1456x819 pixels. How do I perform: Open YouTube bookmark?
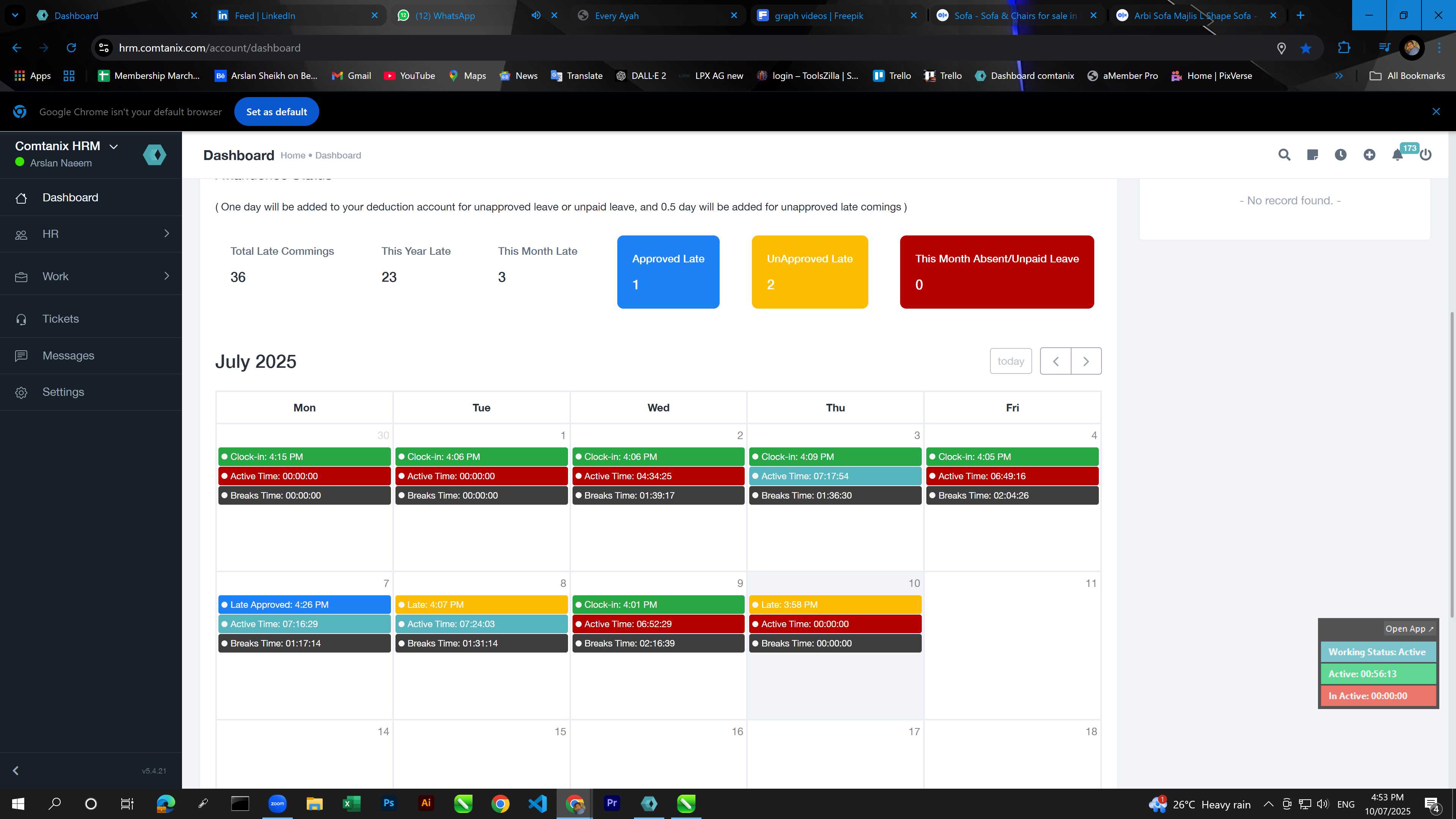click(x=409, y=76)
